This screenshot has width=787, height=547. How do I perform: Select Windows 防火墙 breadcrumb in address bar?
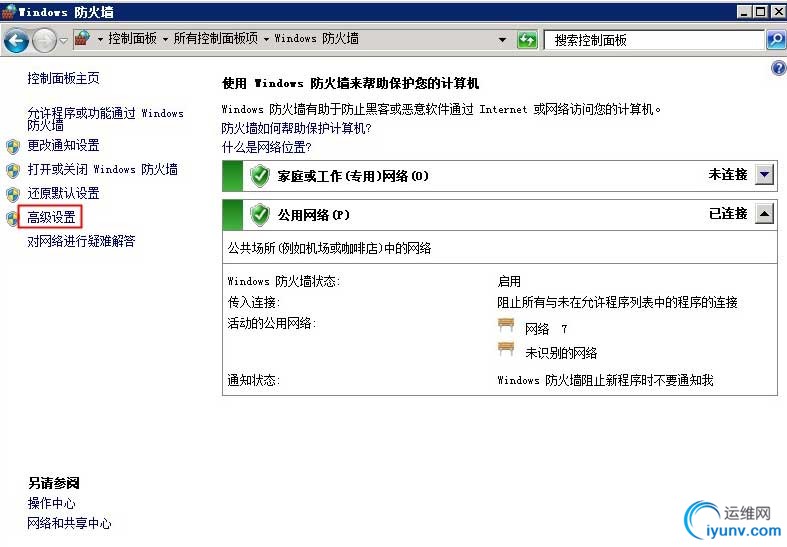coord(317,38)
